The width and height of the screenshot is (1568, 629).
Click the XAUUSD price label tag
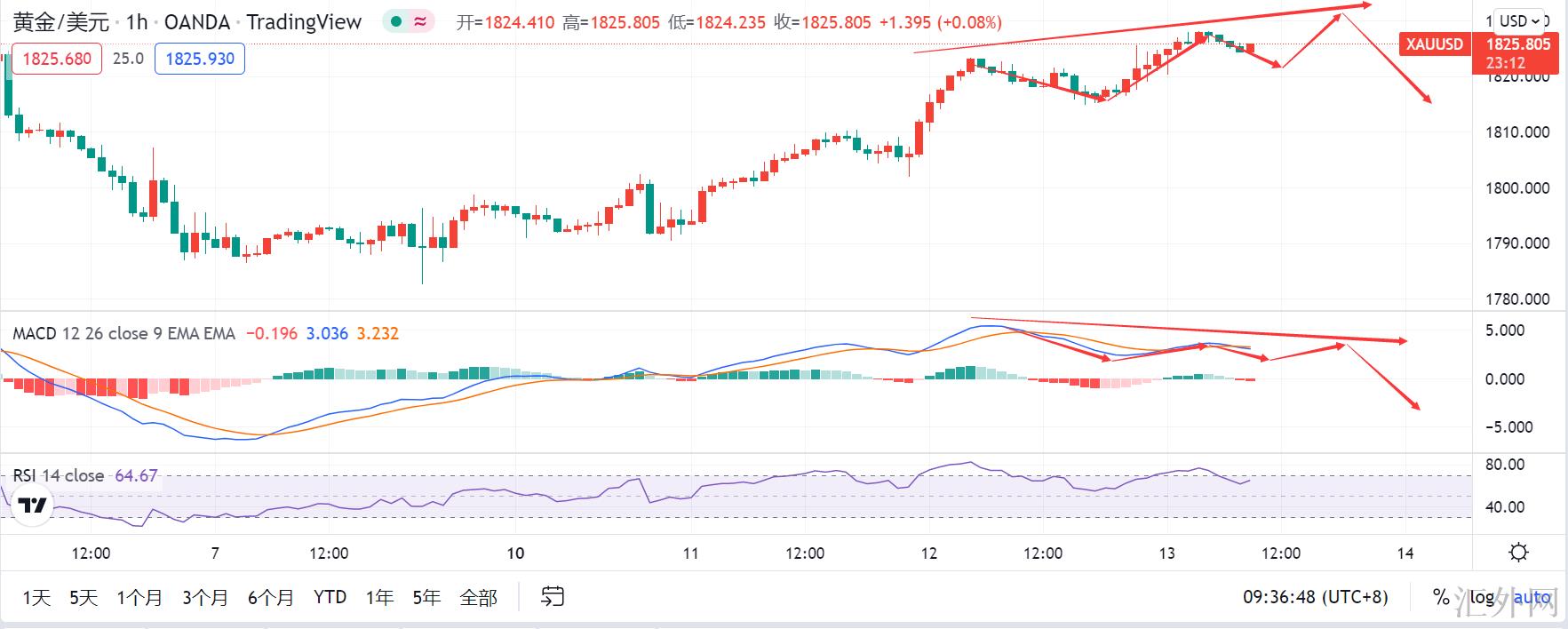click(x=1434, y=44)
